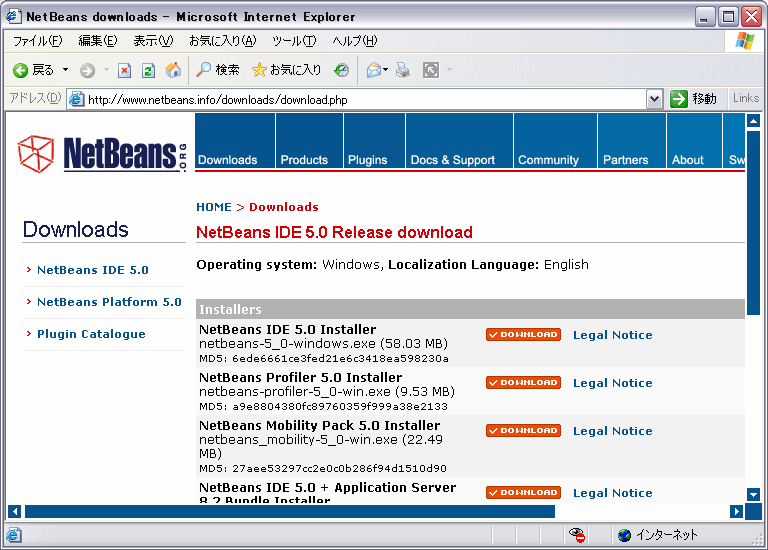Go back using the green Back arrow

21,71
